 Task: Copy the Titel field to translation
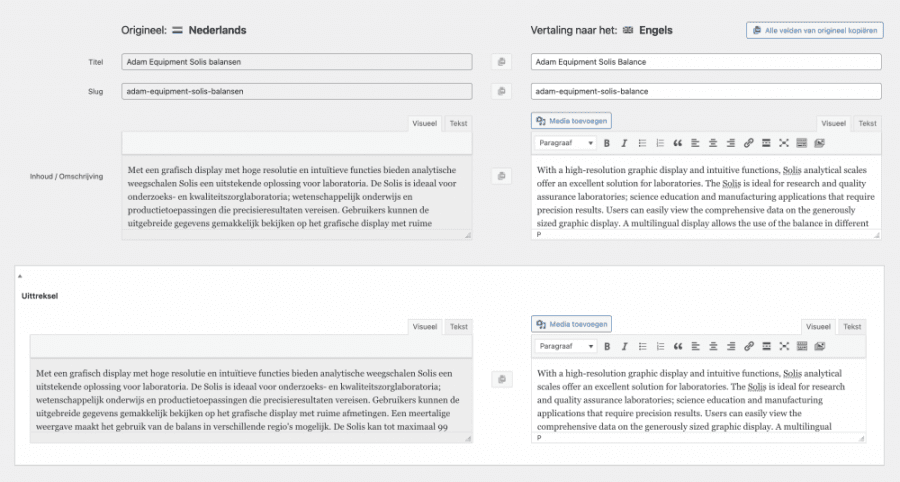(x=502, y=62)
